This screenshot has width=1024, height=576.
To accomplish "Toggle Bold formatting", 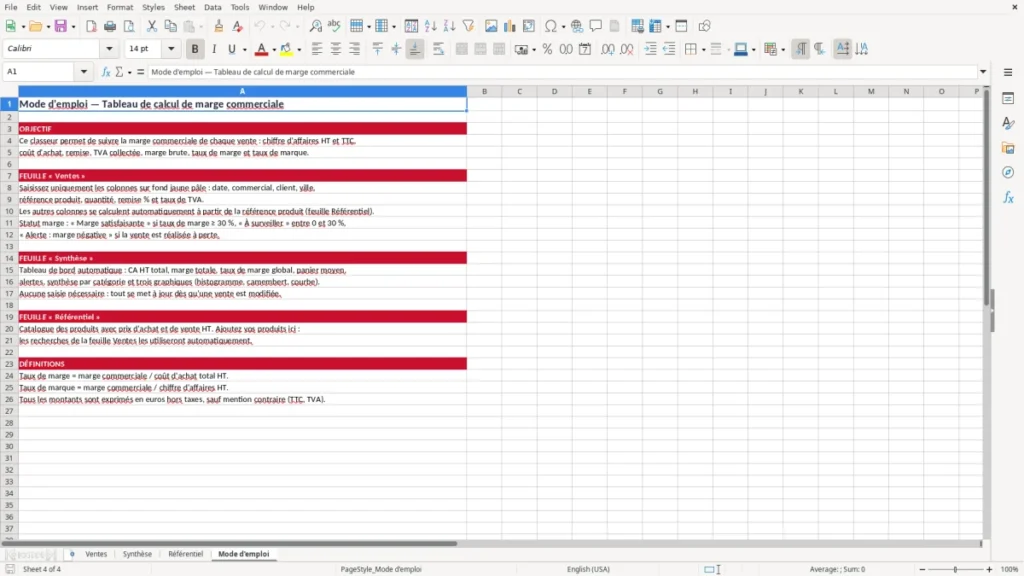I will 195,49.
